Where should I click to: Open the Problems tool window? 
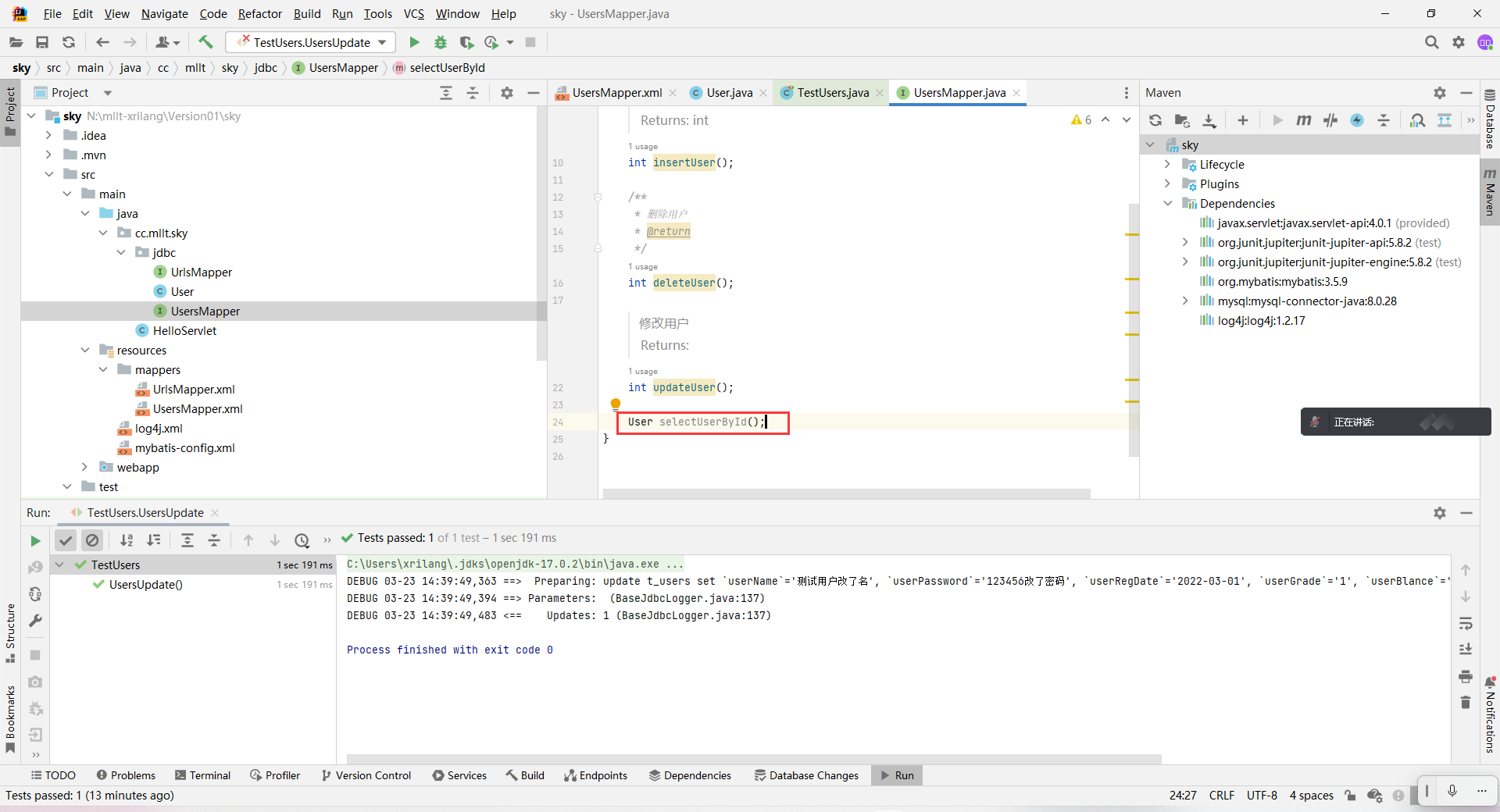(x=126, y=775)
